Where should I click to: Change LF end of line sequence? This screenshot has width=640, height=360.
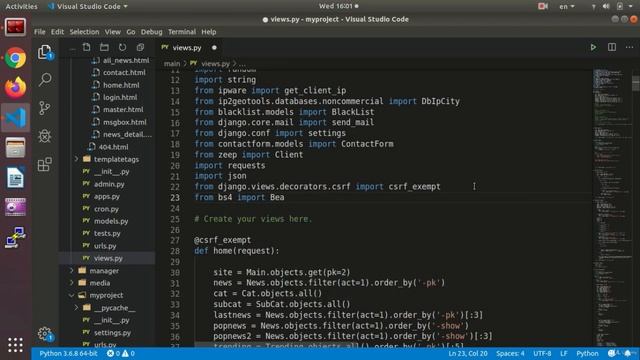[564, 353]
